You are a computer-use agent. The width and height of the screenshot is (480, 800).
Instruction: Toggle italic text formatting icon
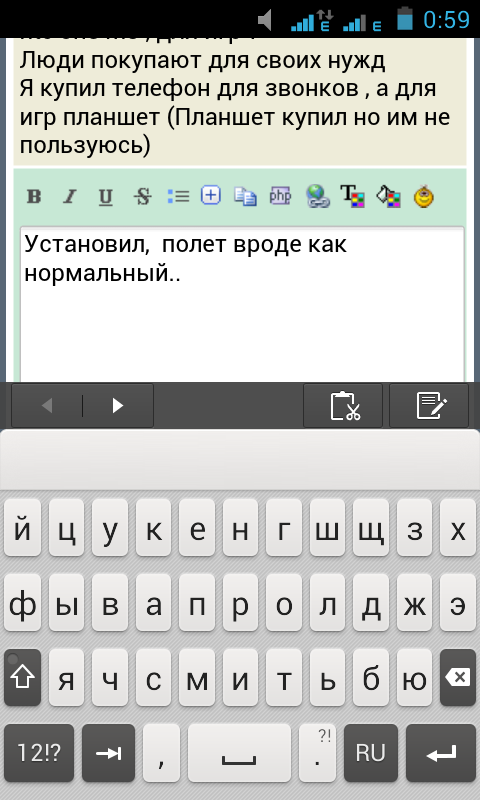tap(70, 196)
